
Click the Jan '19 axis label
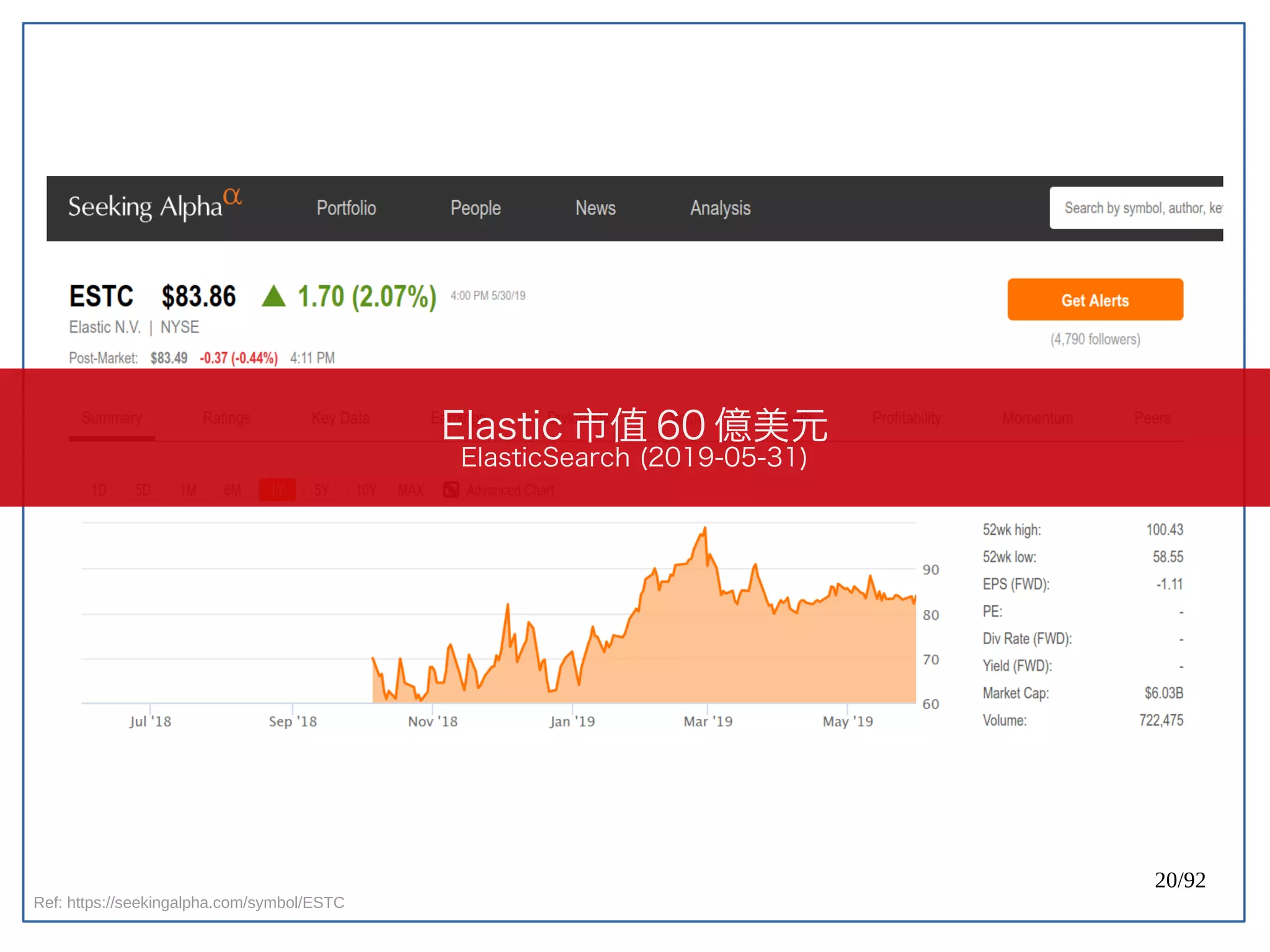pyautogui.click(x=572, y=721)
